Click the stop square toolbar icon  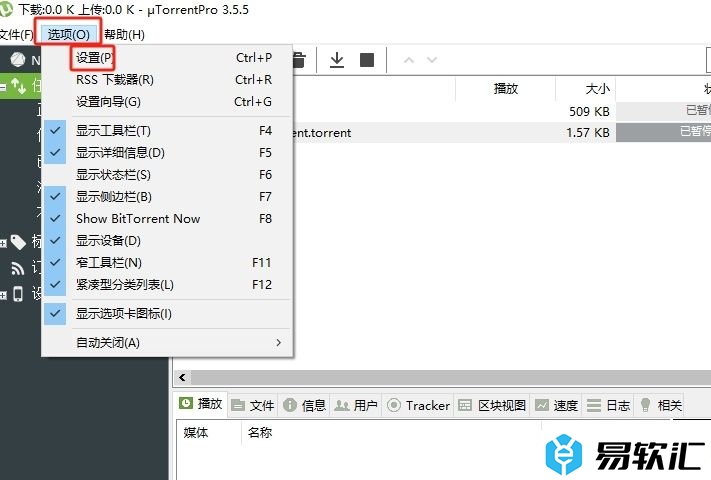367,60
